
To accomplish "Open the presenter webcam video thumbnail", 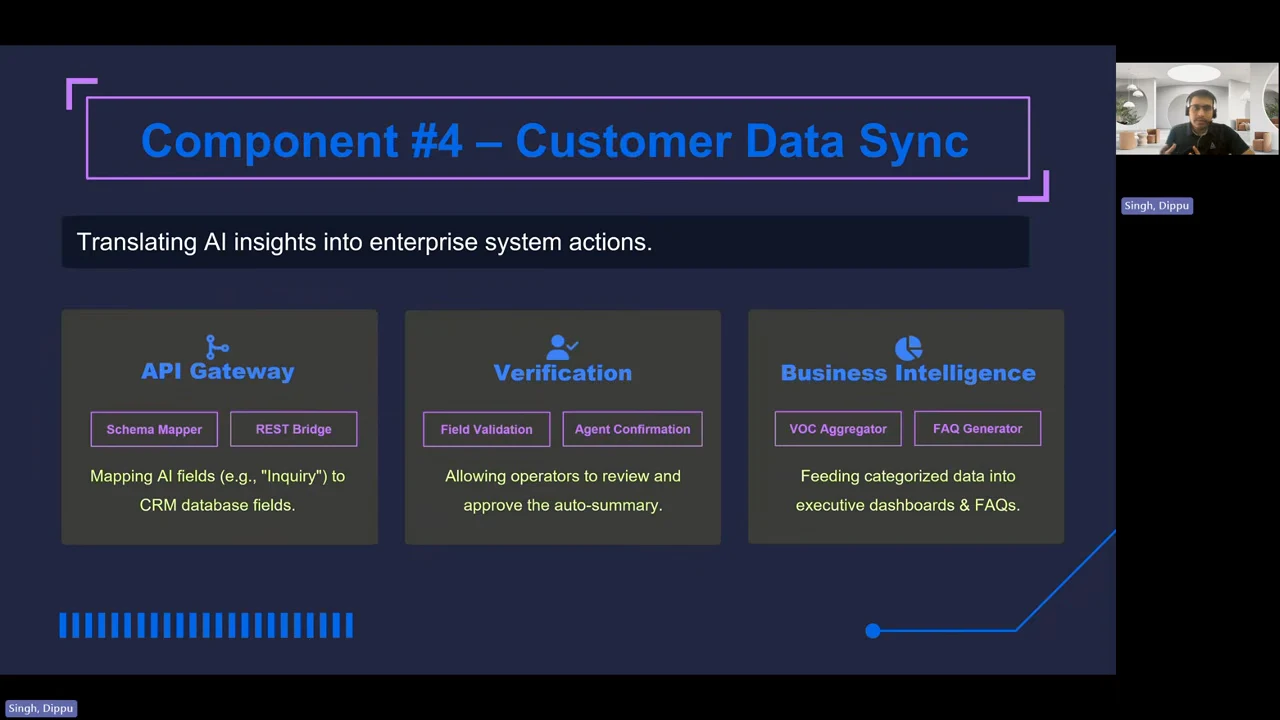I will coord(1197,109).
